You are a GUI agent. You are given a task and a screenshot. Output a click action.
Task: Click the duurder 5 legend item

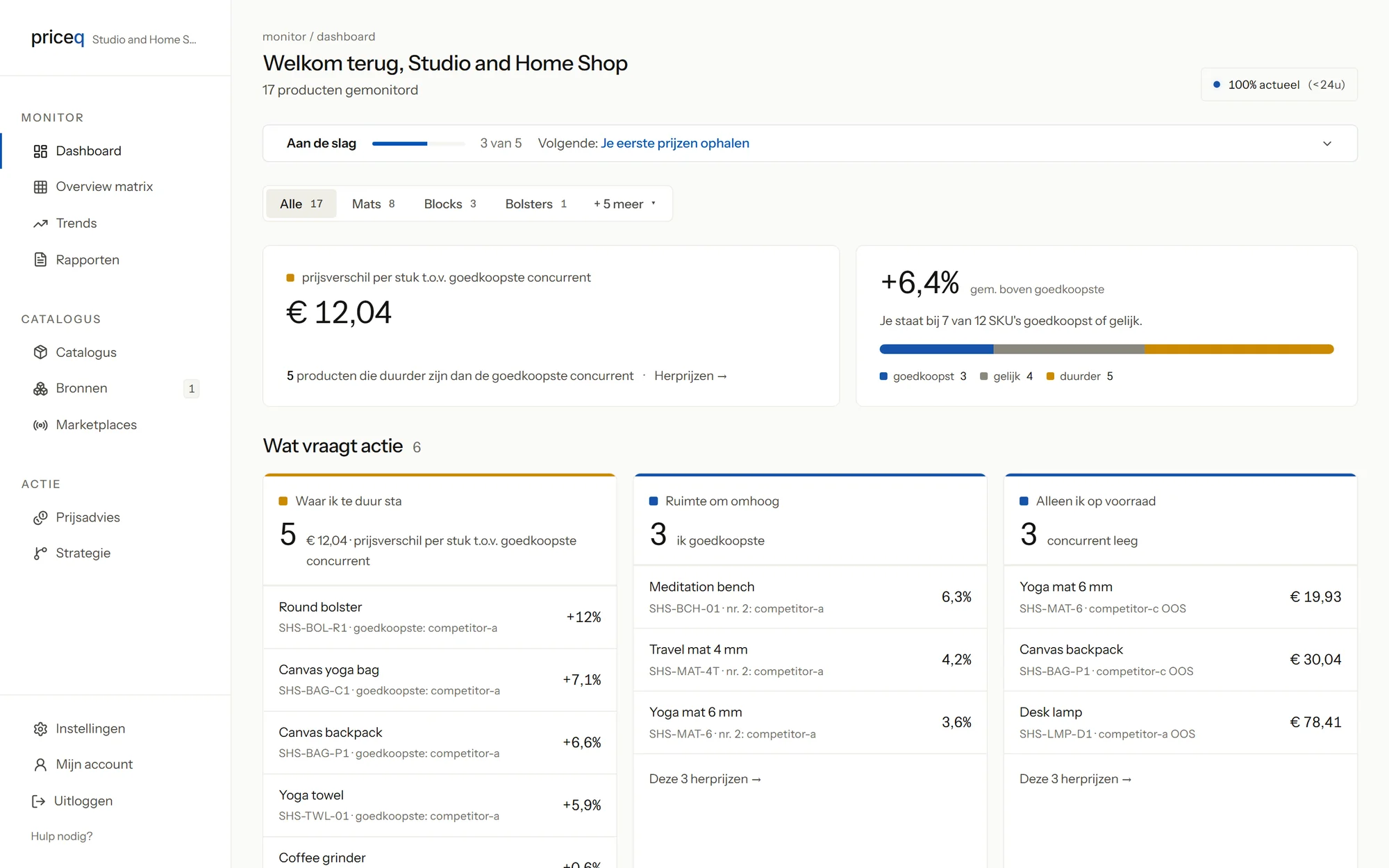point(1080,376)
